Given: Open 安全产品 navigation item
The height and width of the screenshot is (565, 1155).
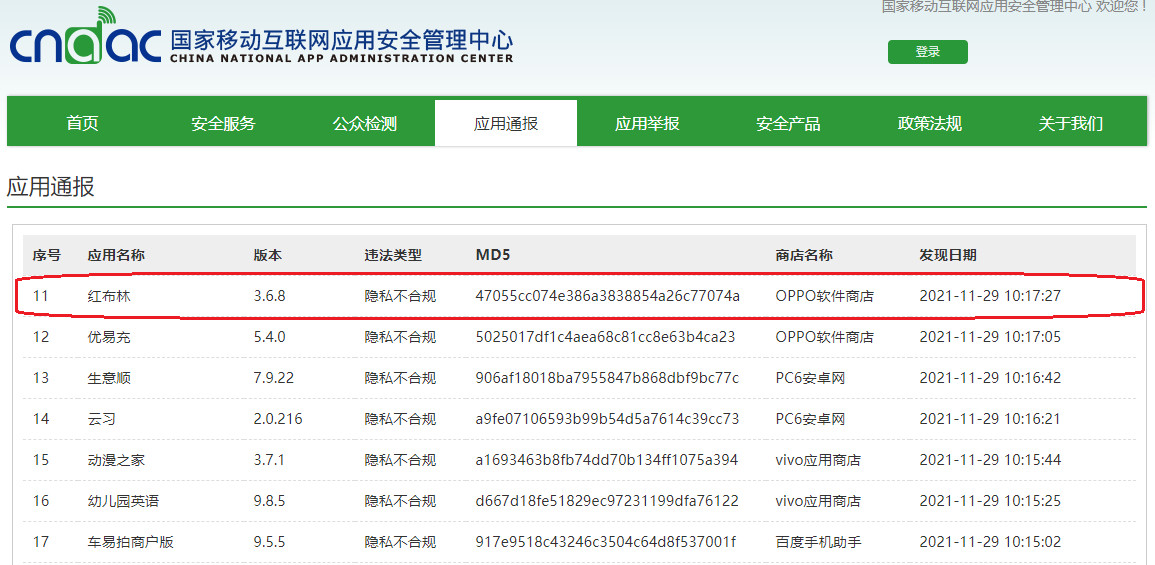Looking at the screenshot, I should tap(788, 123).
